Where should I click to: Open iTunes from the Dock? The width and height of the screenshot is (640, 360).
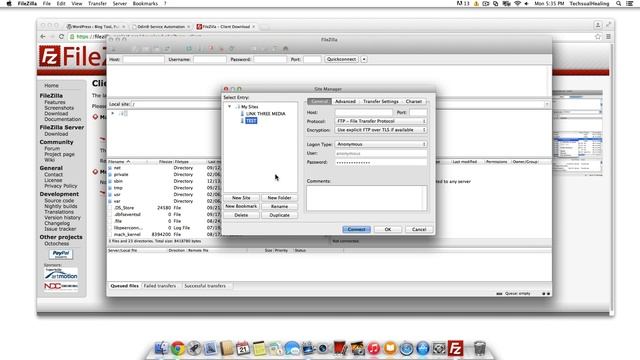373,348
